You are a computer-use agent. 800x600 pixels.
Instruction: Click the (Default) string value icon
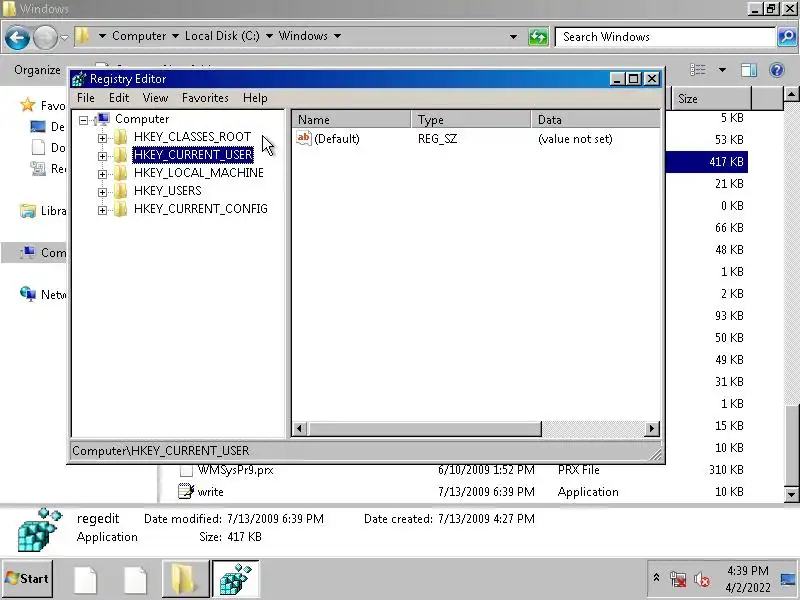point(304,138)
